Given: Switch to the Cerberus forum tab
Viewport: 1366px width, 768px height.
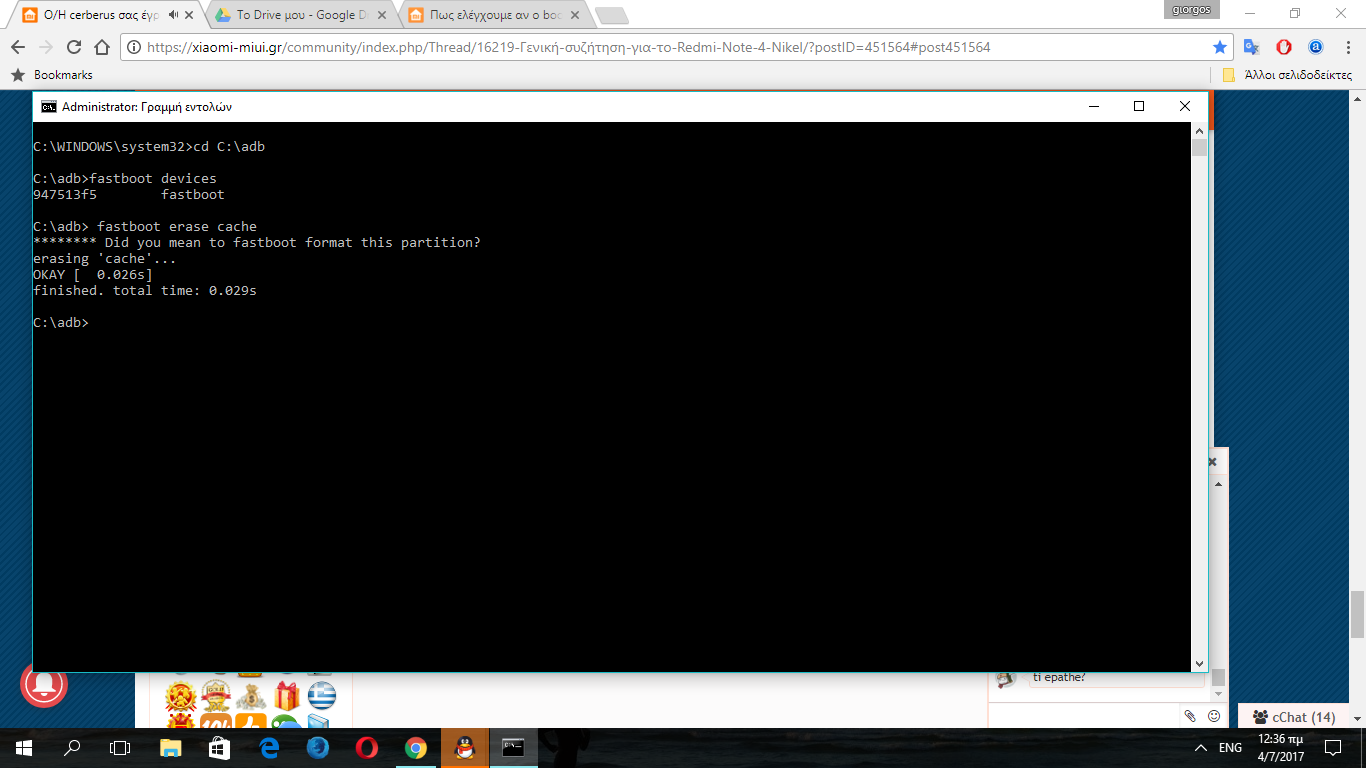Looking at the screenshot, I should tap(102, 15).
